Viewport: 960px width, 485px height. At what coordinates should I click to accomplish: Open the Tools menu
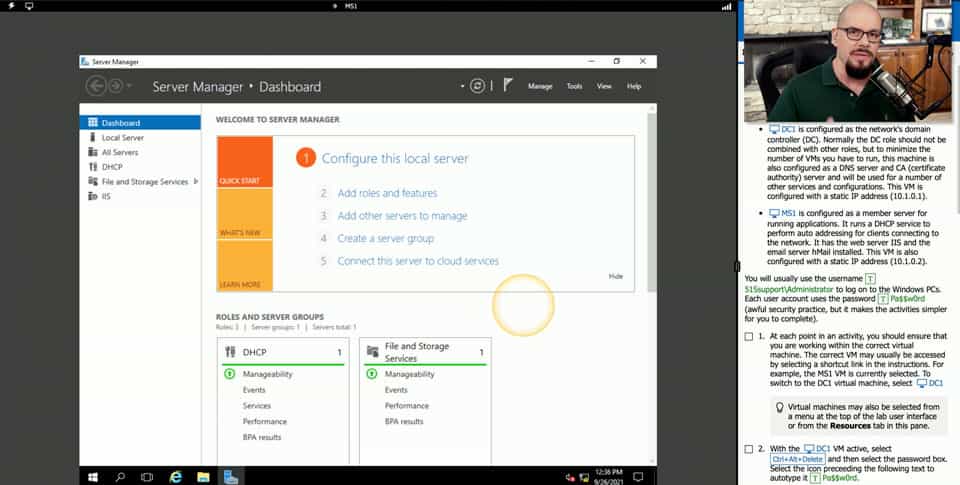click(x=574, y=87)
